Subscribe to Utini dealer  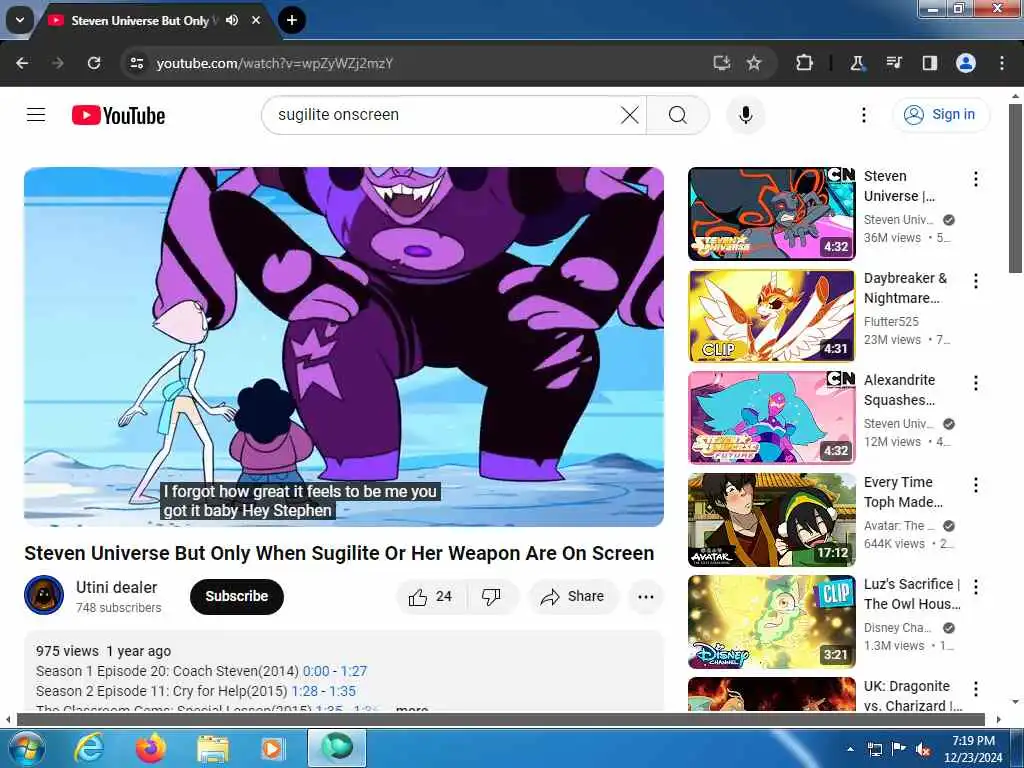tap(236, 596)
